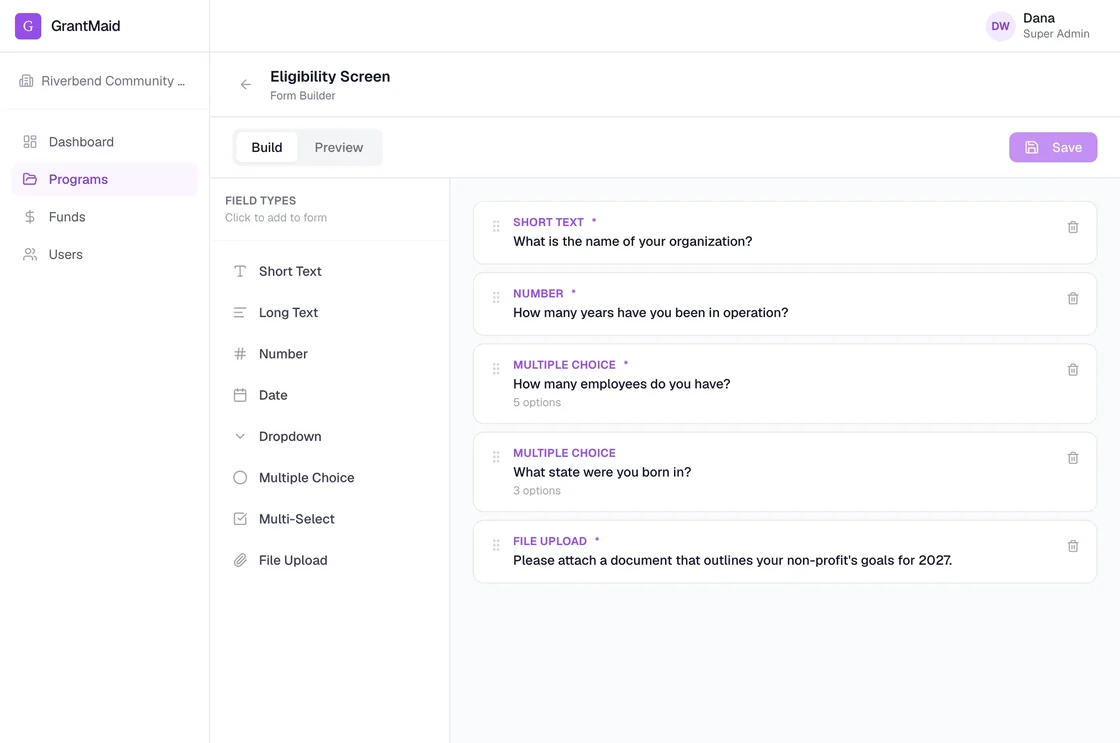
Task: Click the '3 options' text
Action: [x=537, y=491]
